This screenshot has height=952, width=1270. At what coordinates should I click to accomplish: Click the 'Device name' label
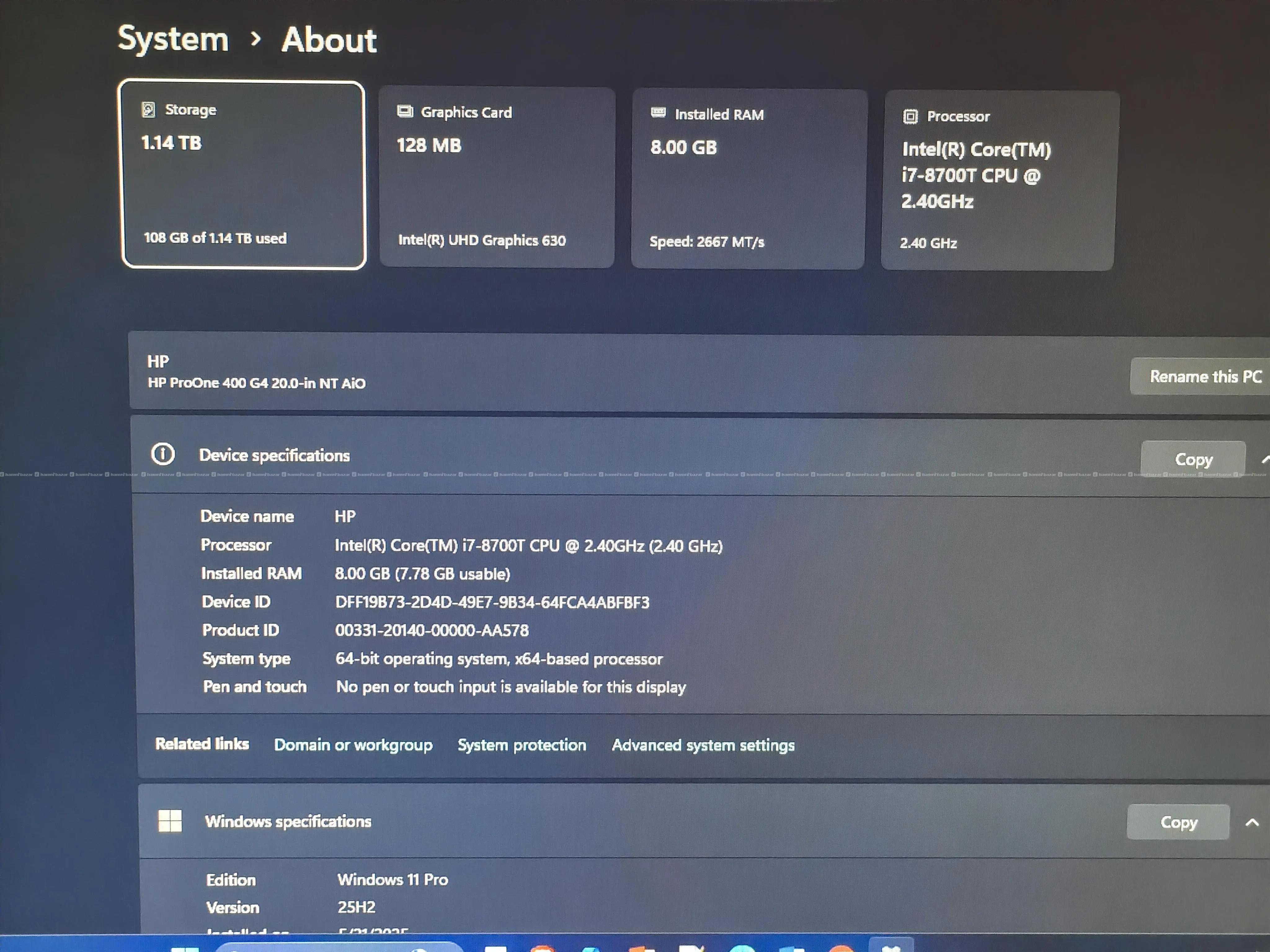click(247, 517)
